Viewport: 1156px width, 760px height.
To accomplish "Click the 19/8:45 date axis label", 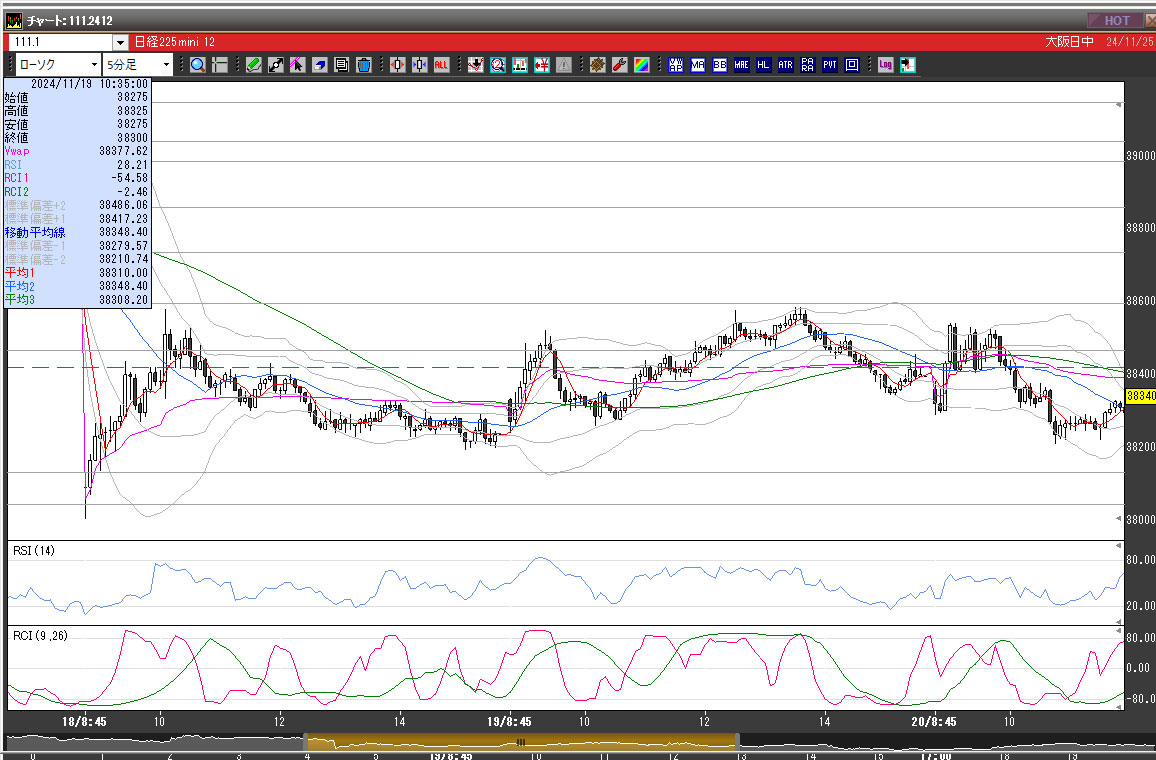I will [x=509, y=722].
